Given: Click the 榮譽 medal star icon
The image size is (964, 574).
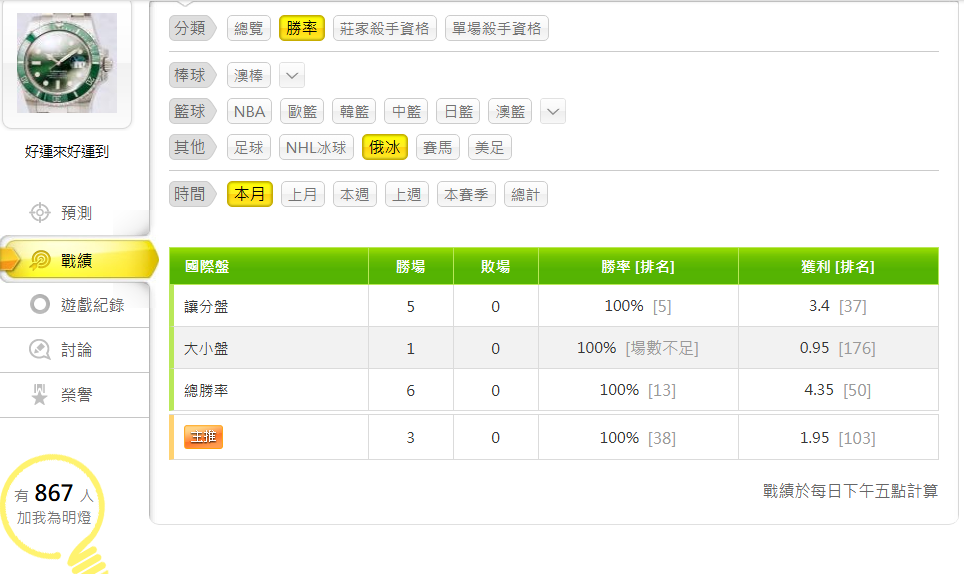Looking at the screenshot, I should [39, 395].
